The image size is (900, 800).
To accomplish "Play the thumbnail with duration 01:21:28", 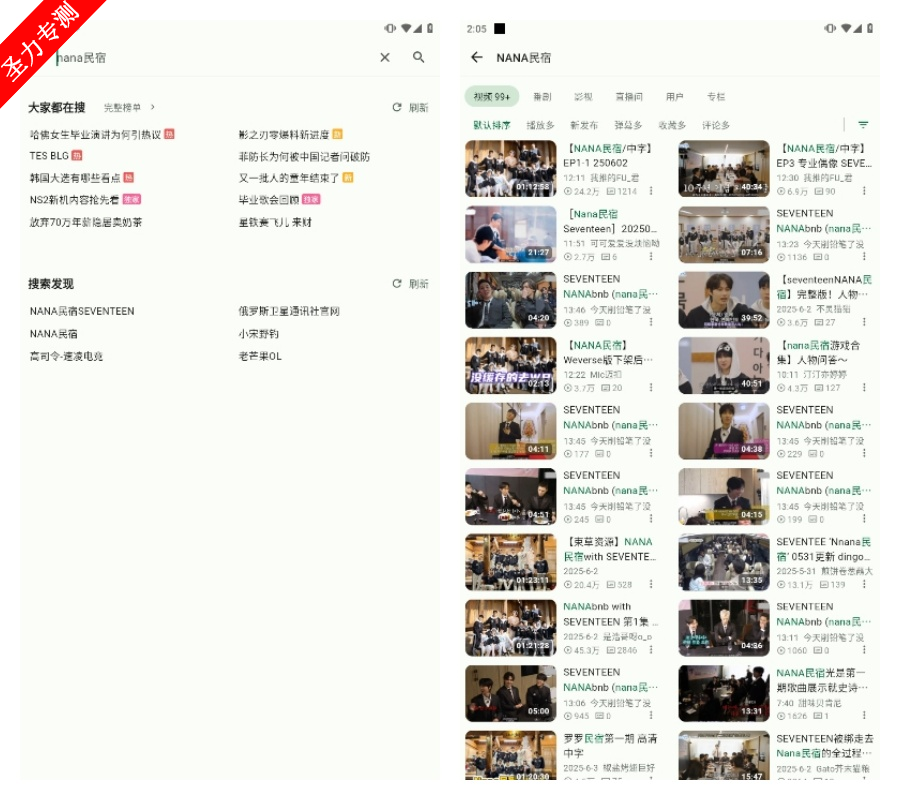I will click(x=511, y=628).
